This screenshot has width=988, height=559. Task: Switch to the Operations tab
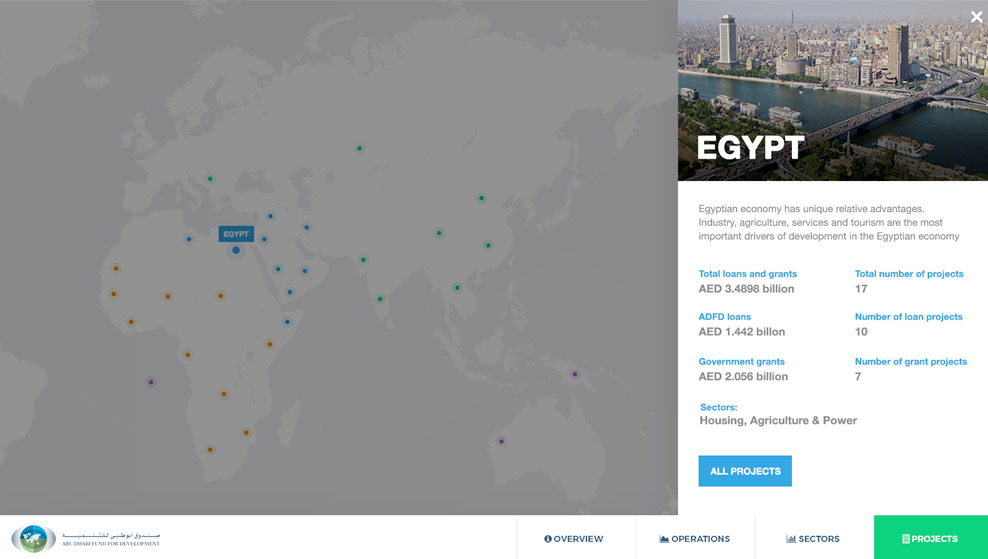pos(695,539)
